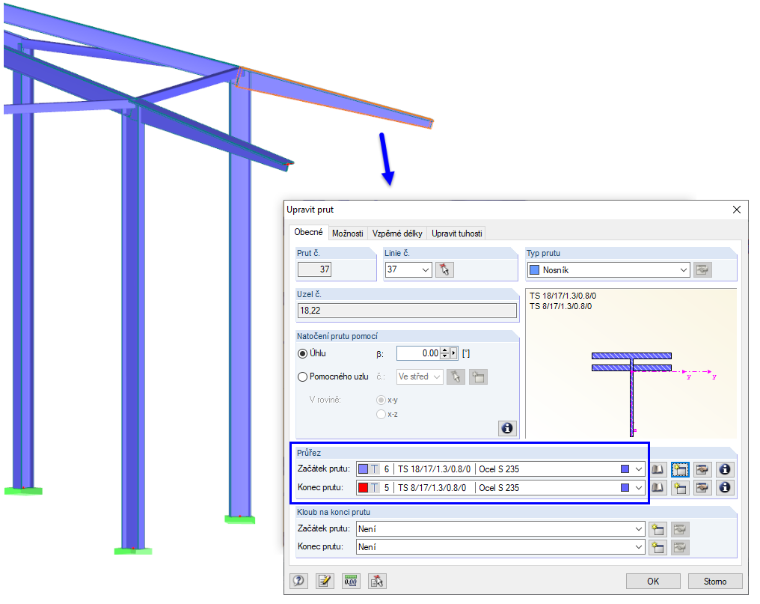
Task: Edit hinge for Začátek prutu
Action: [680, 529]
